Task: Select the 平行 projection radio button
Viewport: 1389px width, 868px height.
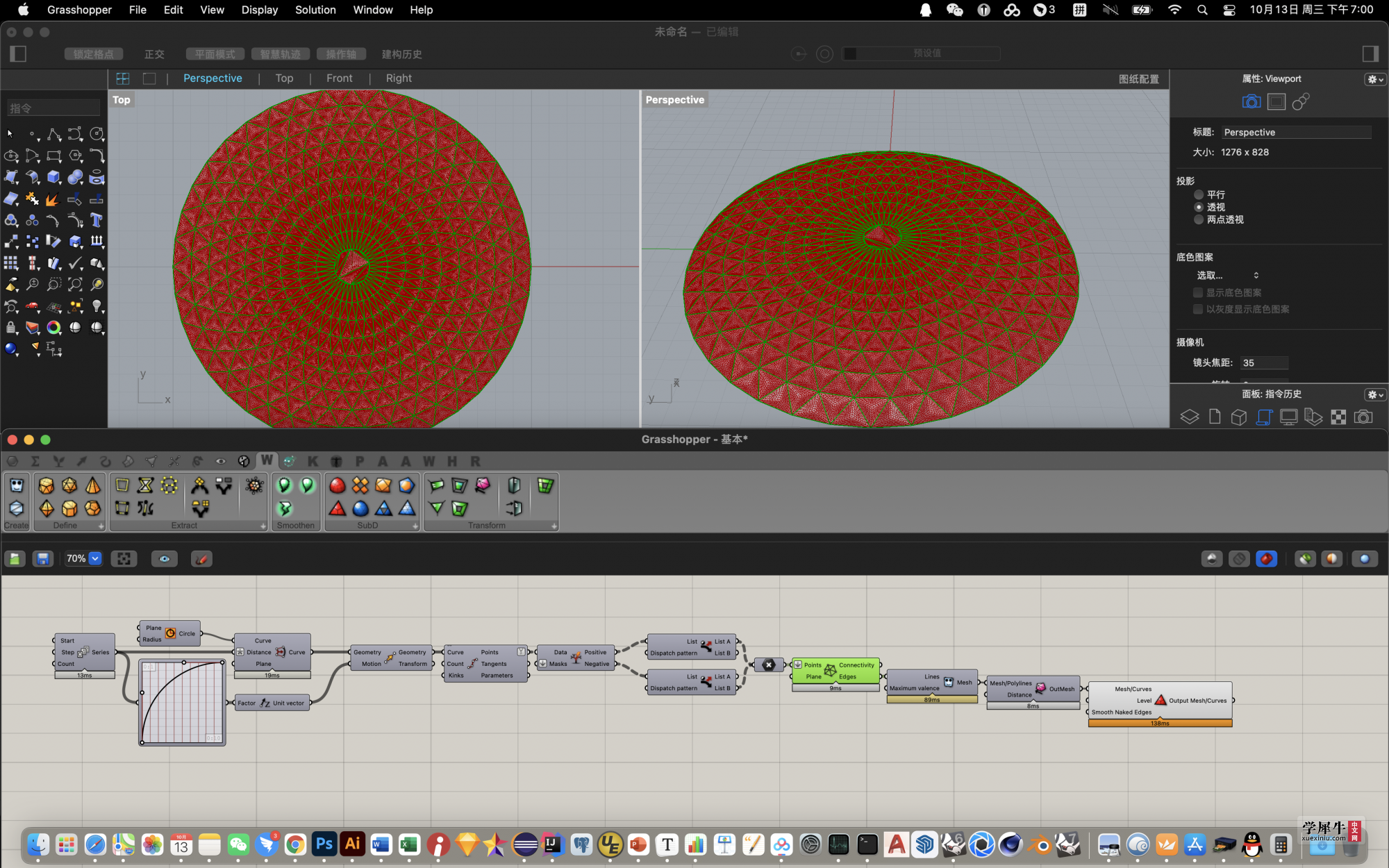Action: tap(1199, 195)
